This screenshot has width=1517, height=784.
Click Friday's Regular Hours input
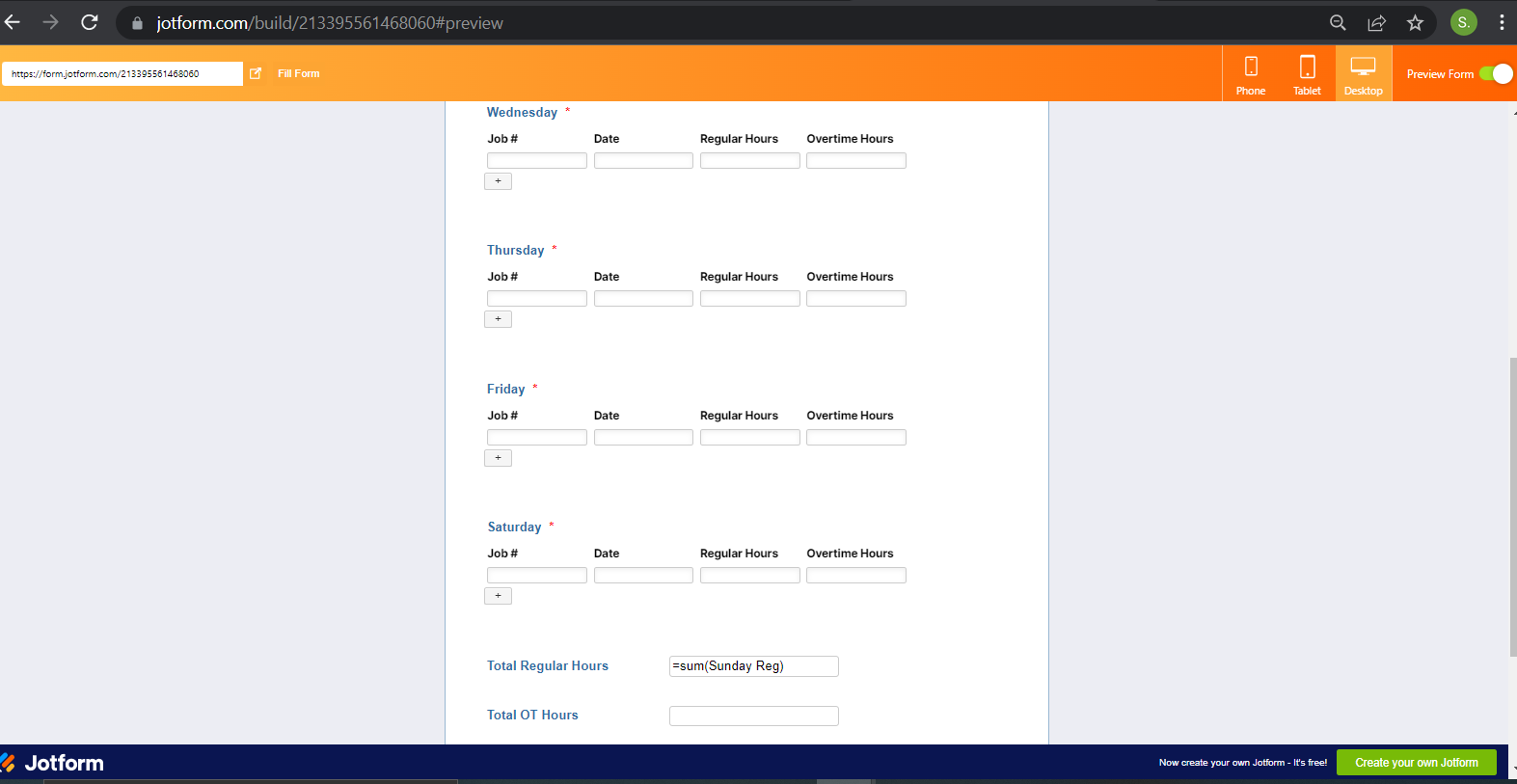(x=749, y=438)
